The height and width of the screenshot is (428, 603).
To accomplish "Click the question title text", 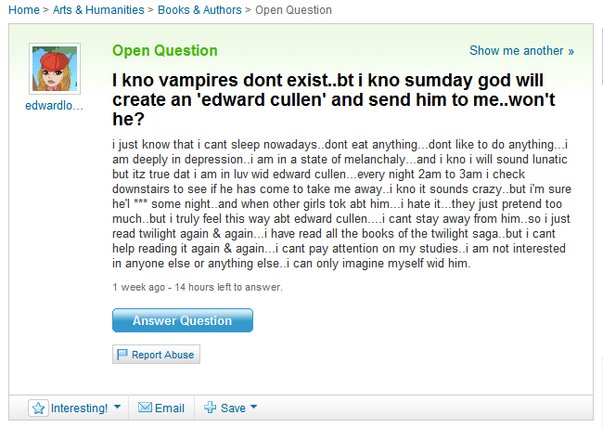I will [x=333, y=100].
